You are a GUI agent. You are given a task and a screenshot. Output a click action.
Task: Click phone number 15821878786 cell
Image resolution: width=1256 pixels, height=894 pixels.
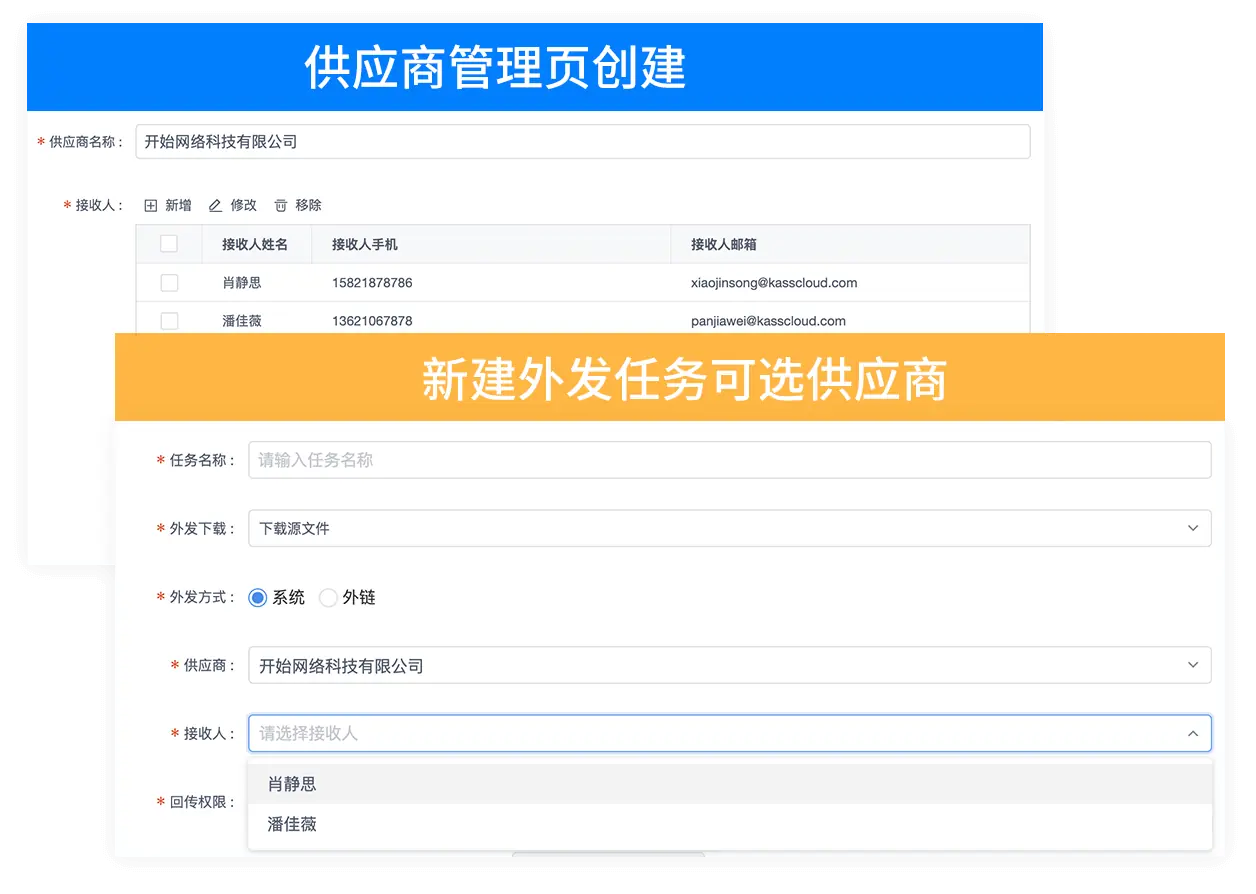[x=372, y=283]
